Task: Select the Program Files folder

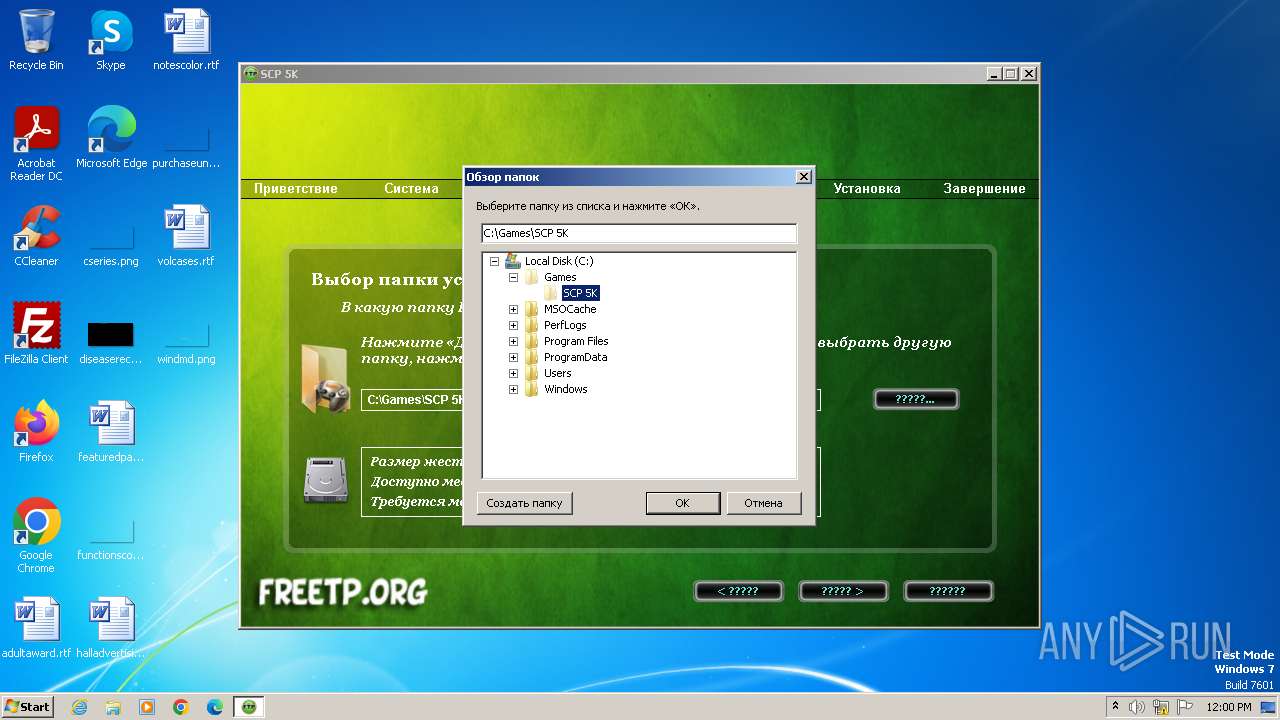Action: tap(576, 341)
